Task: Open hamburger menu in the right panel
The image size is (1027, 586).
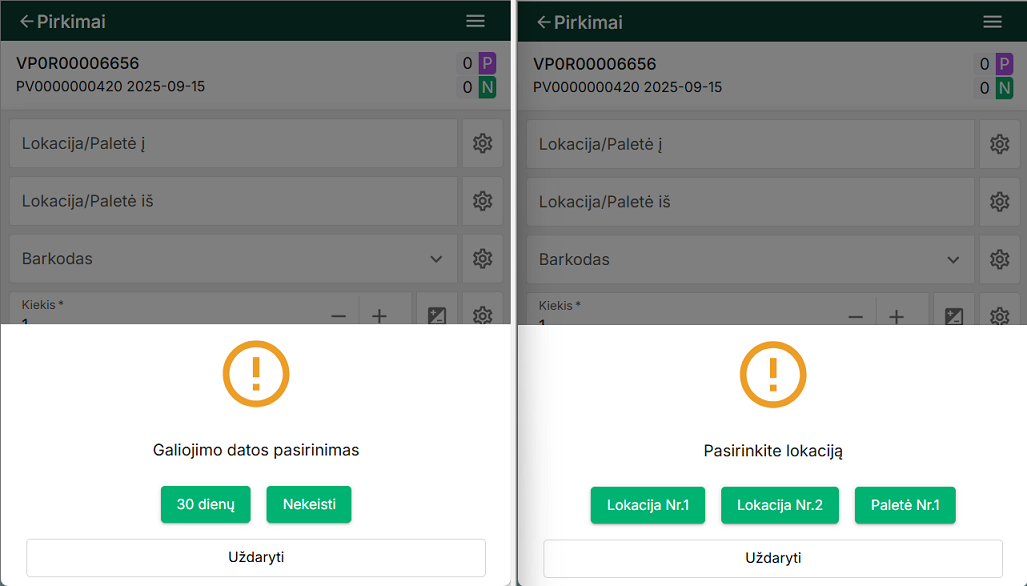Action: coord(992,21)
